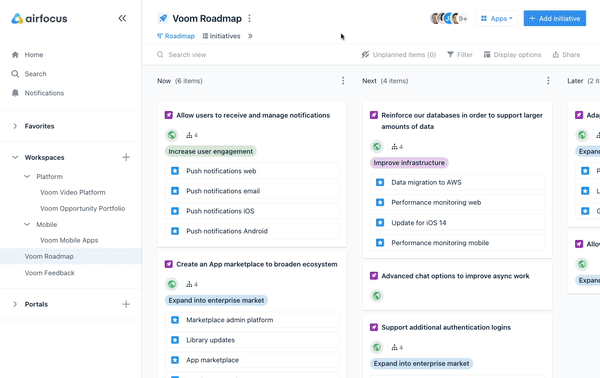Click hierarchy count on authentication logins card

[x=397, y=347]
